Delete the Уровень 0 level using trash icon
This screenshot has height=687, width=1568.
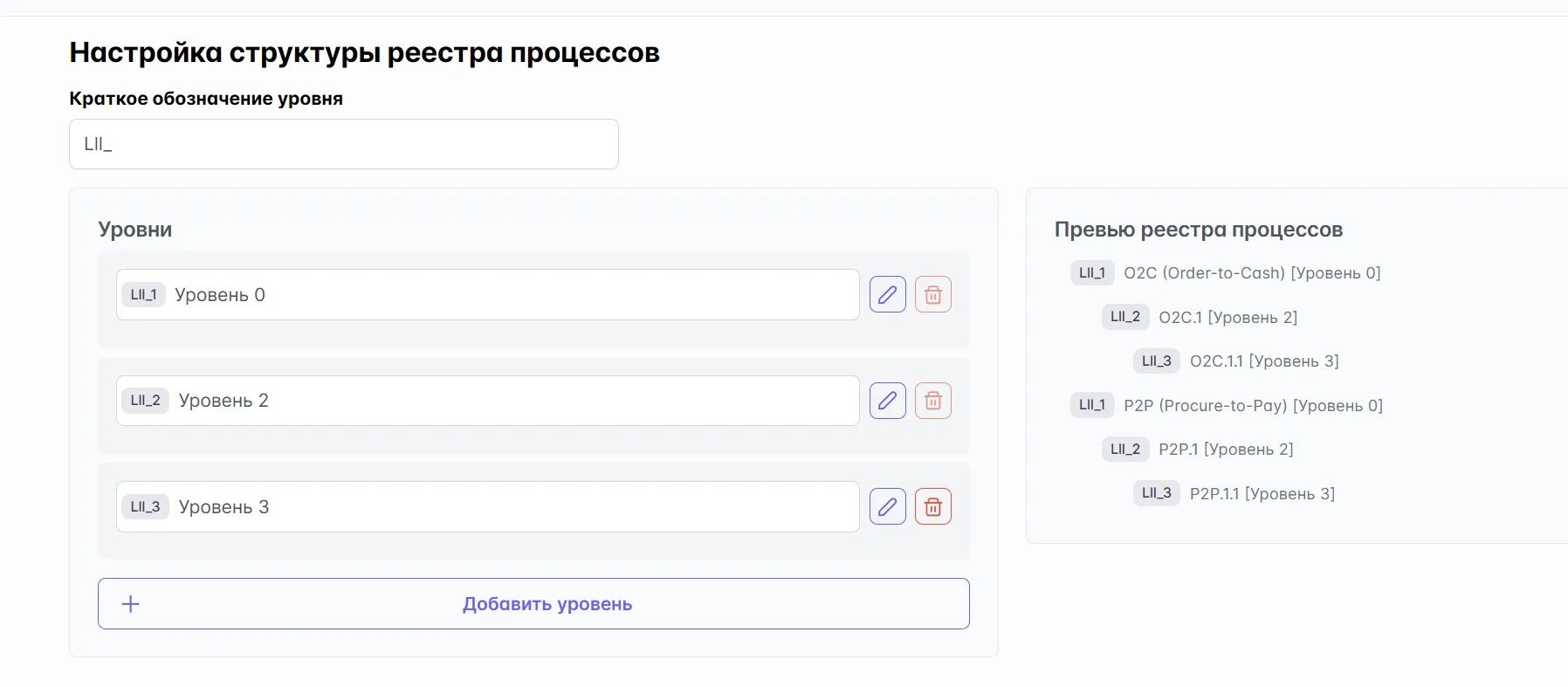pyautogui.click(x=932, y=295)
